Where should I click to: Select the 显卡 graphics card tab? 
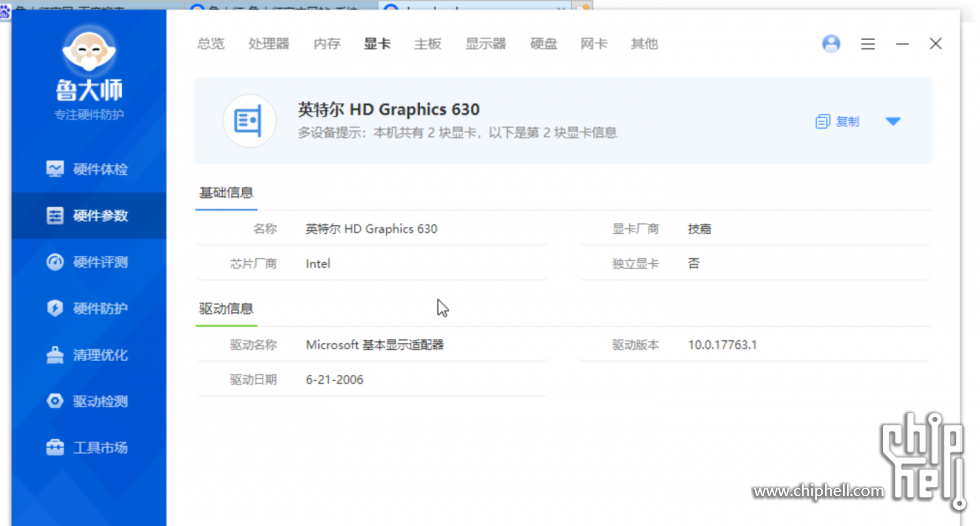378,44
